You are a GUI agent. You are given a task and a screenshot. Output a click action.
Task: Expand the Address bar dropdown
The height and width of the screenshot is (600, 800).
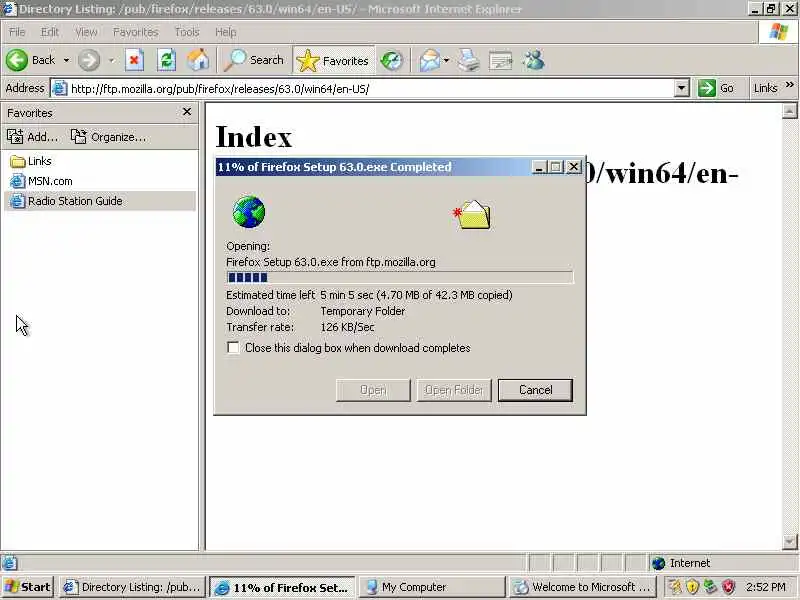click(681, 89)
